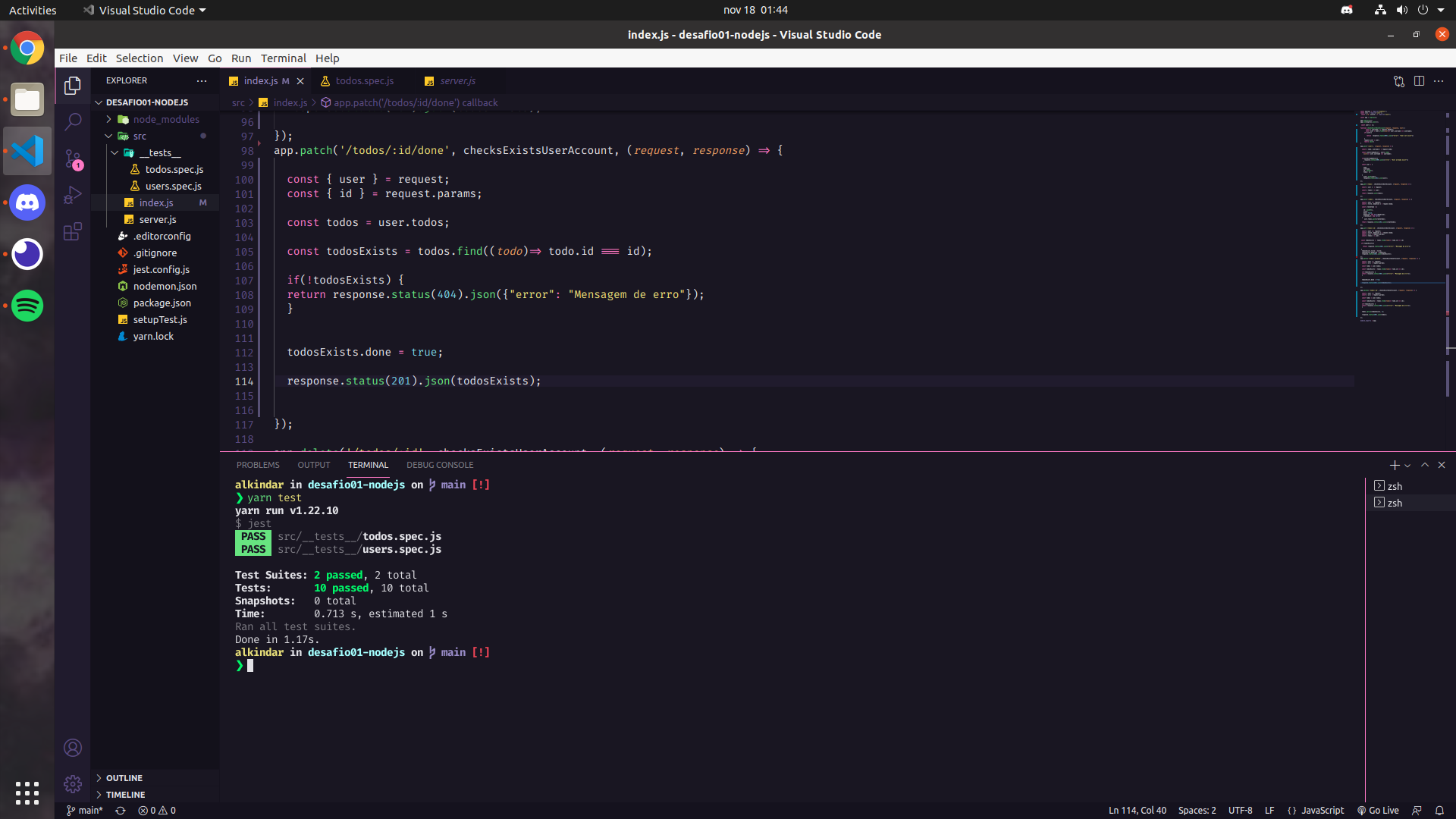1456x819 pixels.
Task: Split the editor
Action: pyautogui.click(x=1419, y=81)
